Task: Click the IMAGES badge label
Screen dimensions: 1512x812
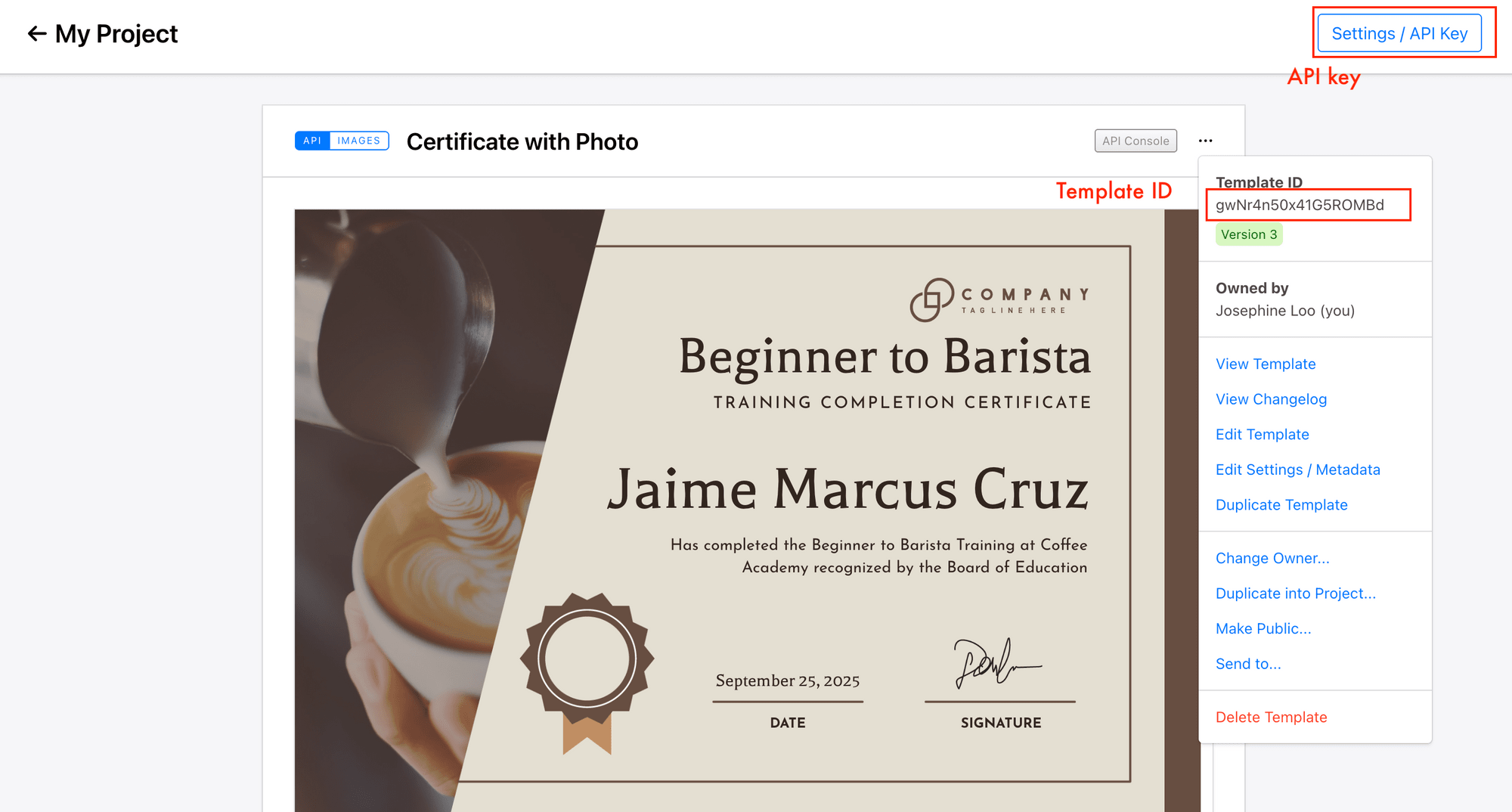Action: [358, 141]
